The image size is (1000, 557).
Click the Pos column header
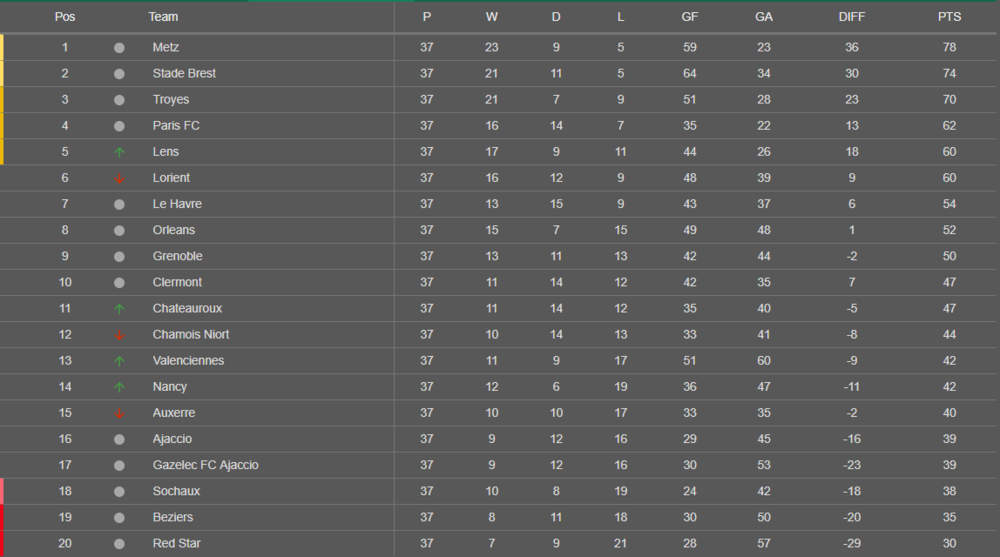(x=65, y=17)
